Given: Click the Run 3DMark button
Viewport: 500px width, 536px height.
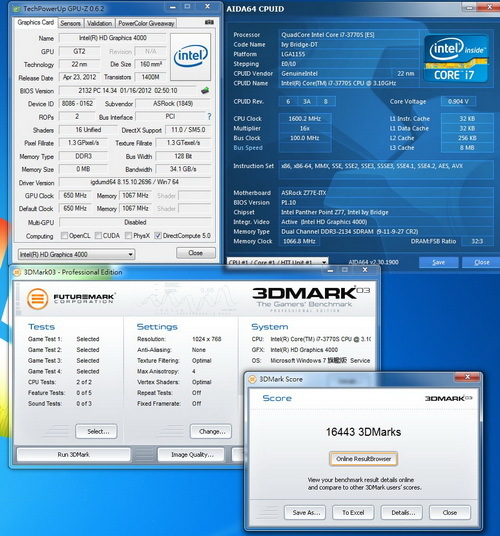Looking at the screenshot, I should click(x=73, y=455).
